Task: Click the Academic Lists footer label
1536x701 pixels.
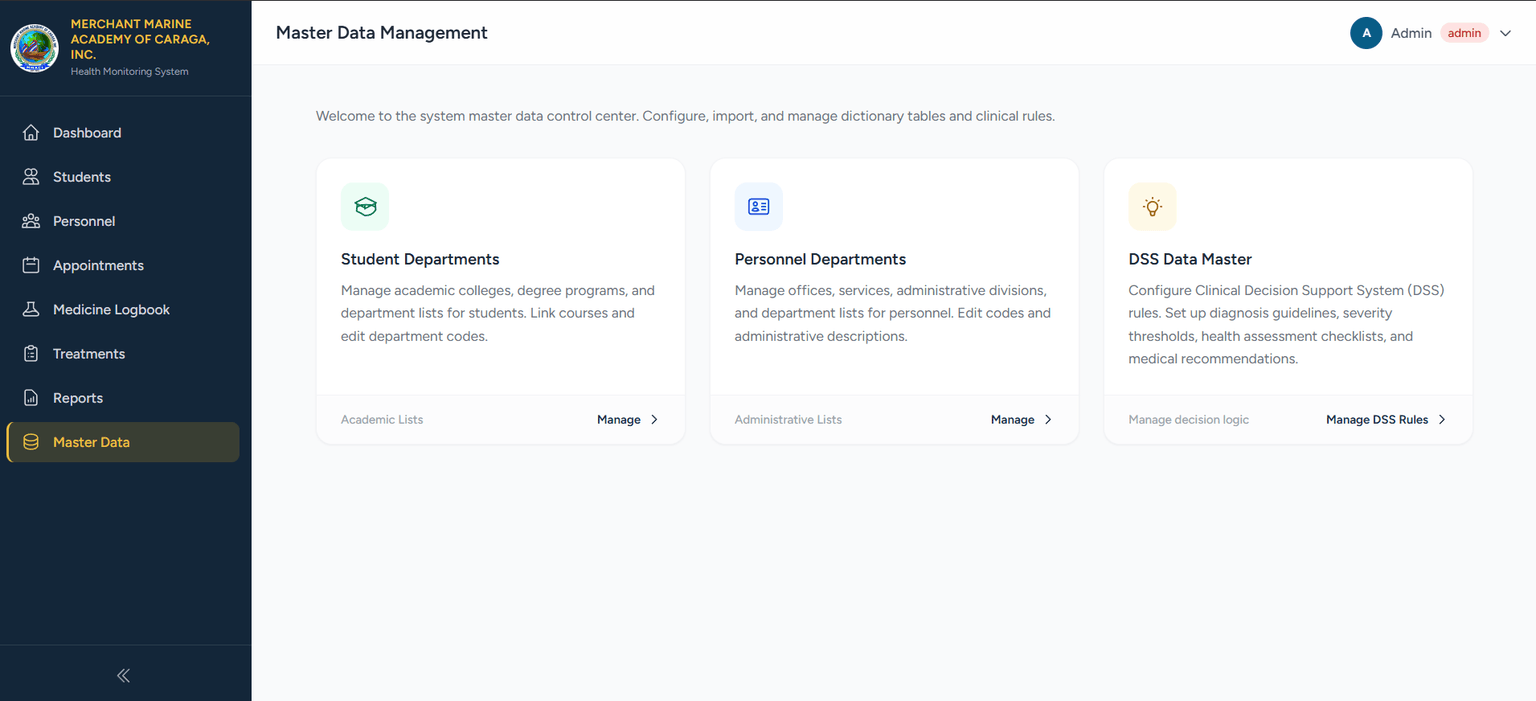Action: click(x=382, y=420)
